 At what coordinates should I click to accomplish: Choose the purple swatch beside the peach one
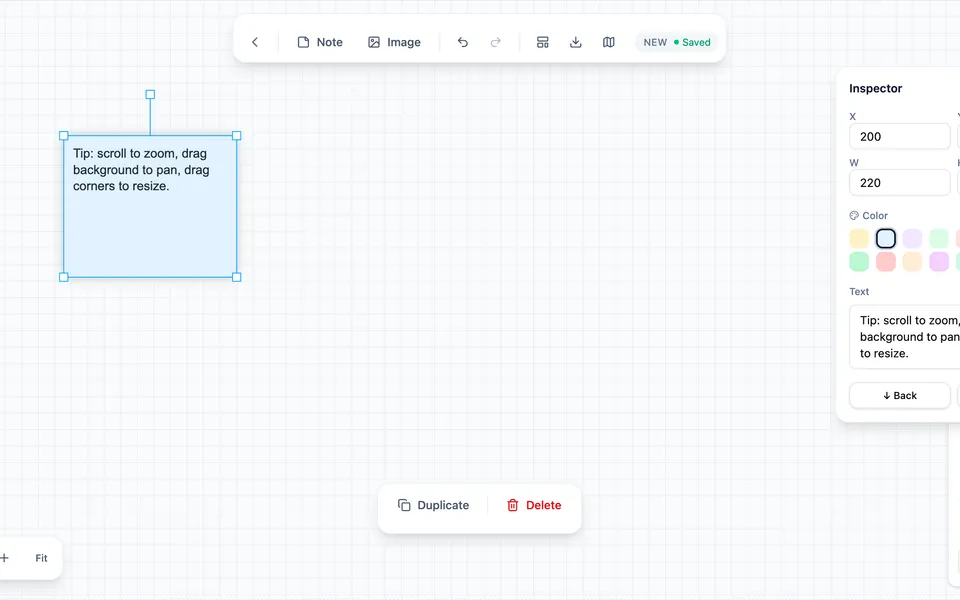939,261
